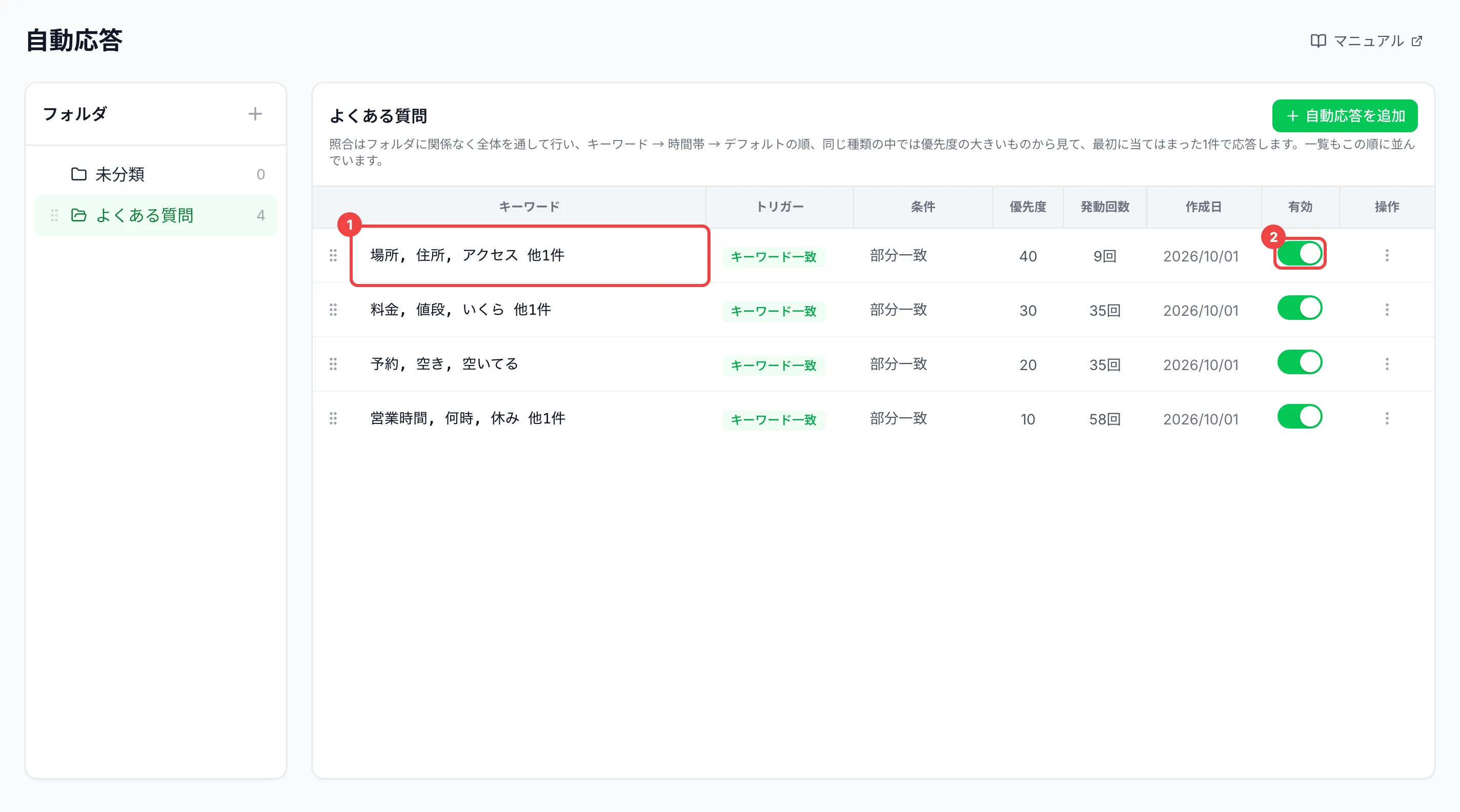Click the 58回 trigger count
1460x812 pixels.
pos(1105,419)
